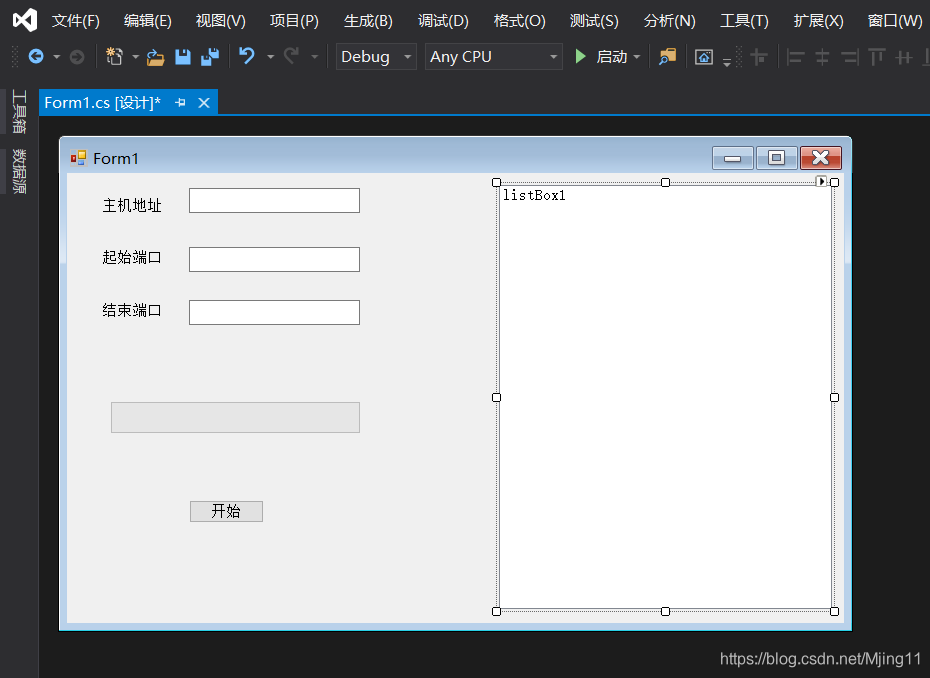This screenshot has width=930, height=678.
Task: Open the undo history dropdown arrow
Action: pyautogui.click(x=270, y=57)
